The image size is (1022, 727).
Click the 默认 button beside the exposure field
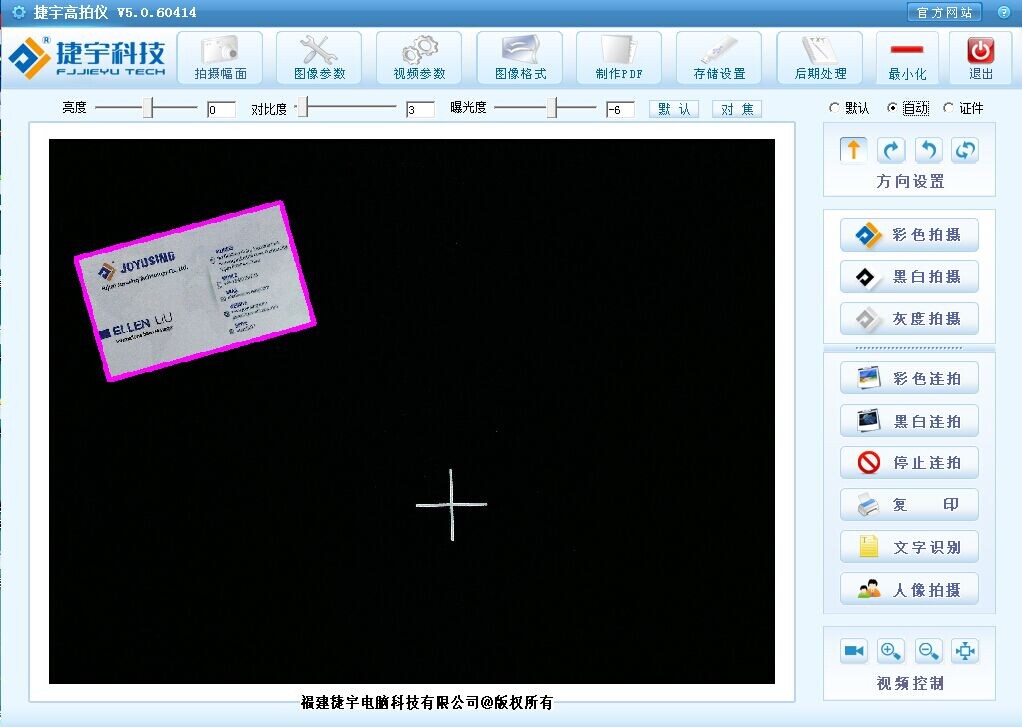coord(674,109)
